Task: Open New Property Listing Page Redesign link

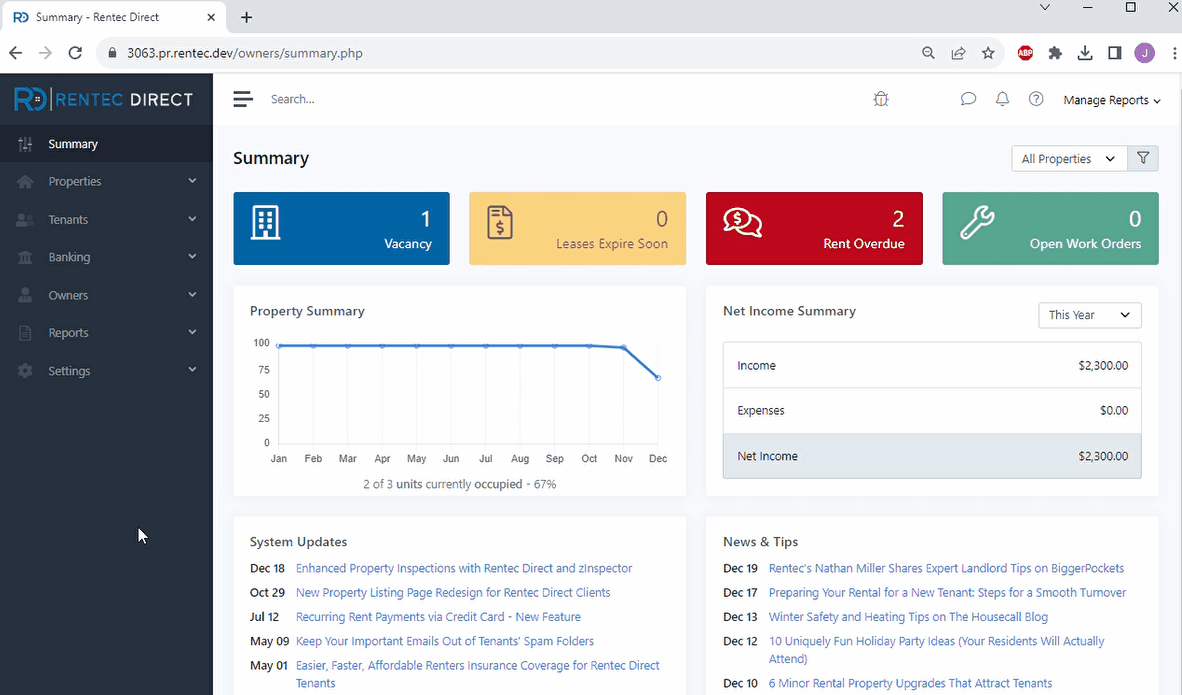Action: [x=453, y=592]
